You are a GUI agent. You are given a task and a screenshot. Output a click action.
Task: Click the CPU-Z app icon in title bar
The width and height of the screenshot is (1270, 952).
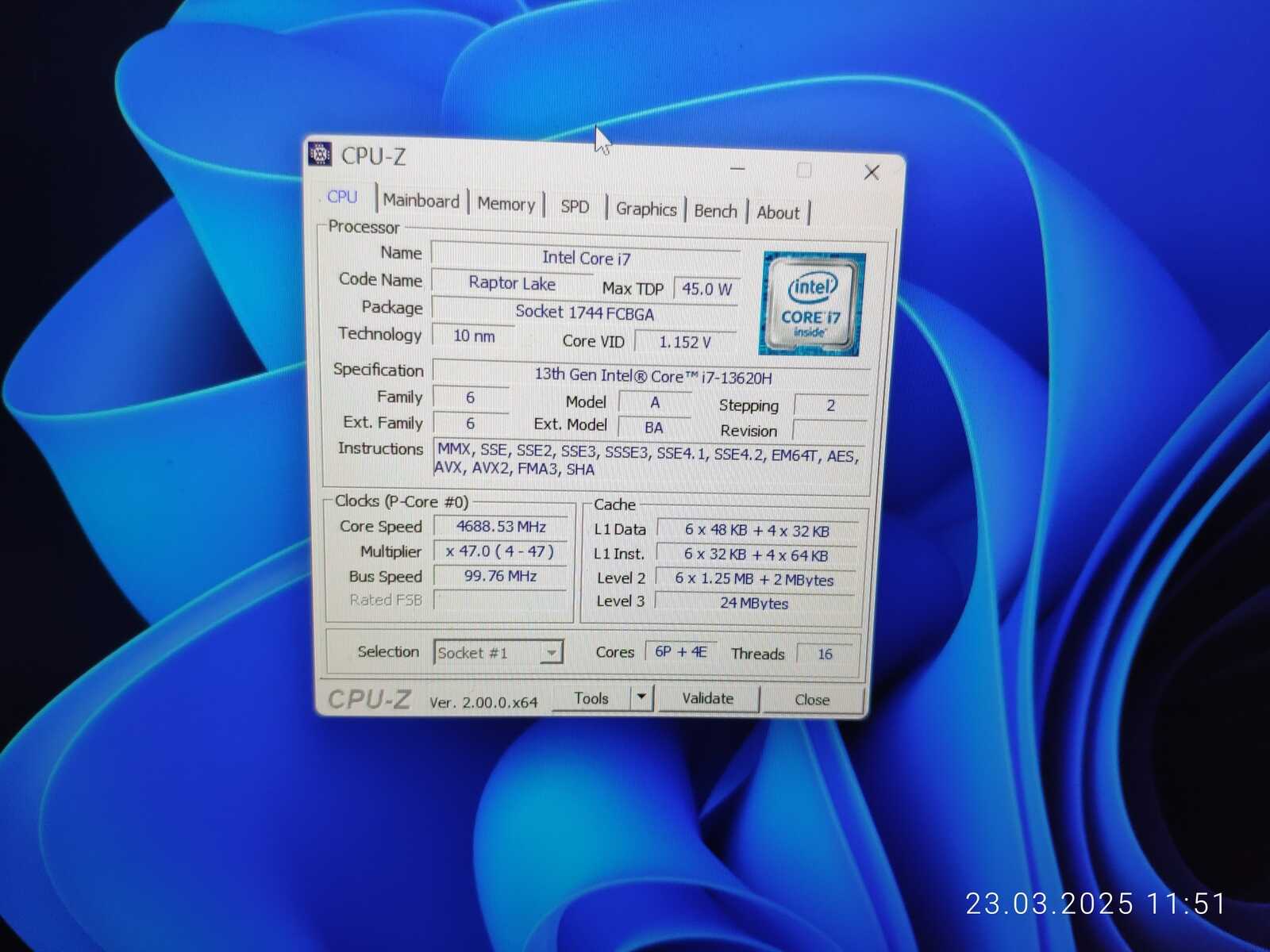coord(320,153)
